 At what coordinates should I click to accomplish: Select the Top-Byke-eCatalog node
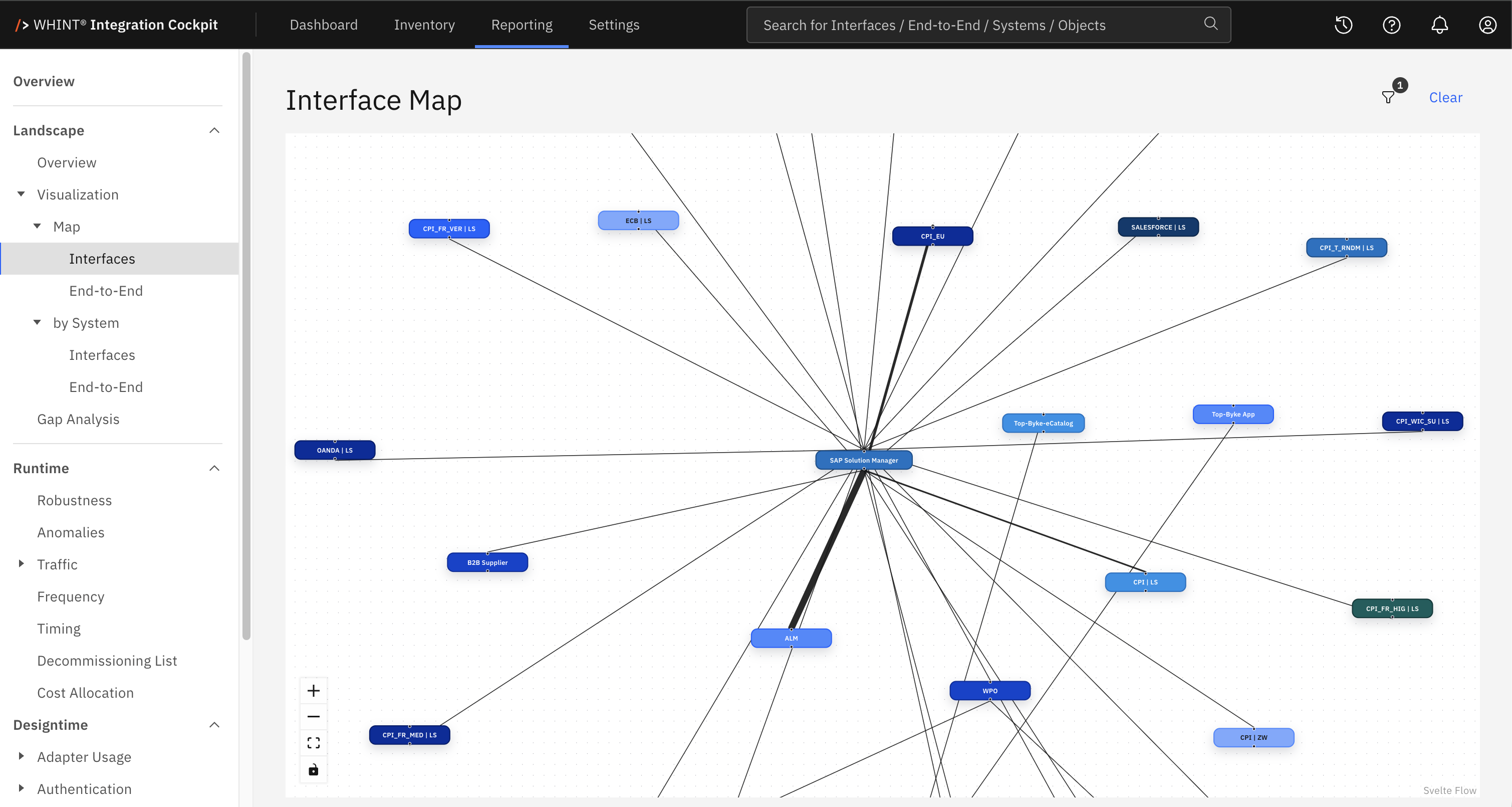(1043, 423)
